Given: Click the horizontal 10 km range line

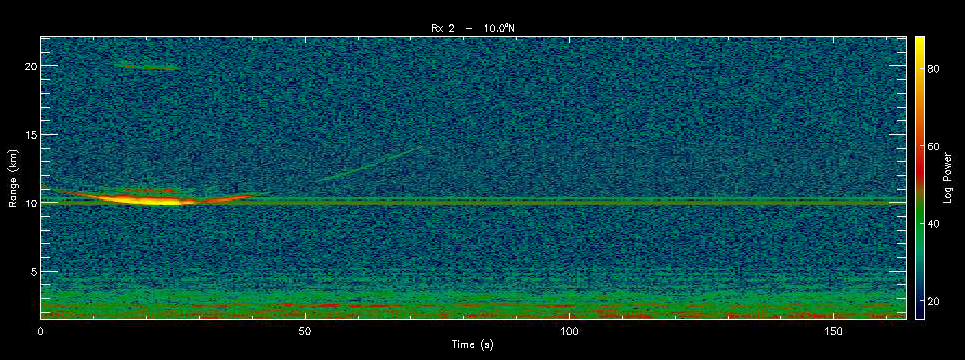Looking at the screenshot, I should [473, 201].
